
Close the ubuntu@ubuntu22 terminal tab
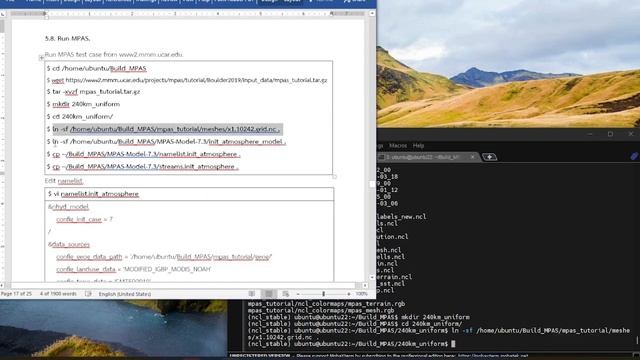[x=473, y=157]
